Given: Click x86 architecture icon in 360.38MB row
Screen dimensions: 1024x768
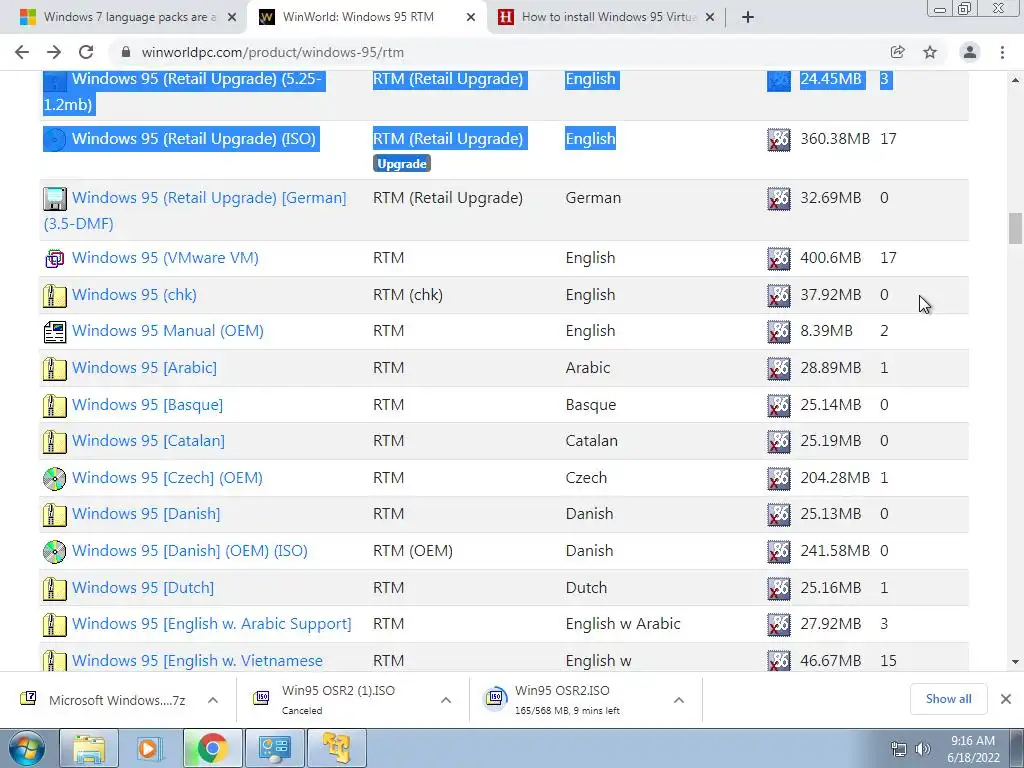Looking at the screenshot, I should [778, 140].
